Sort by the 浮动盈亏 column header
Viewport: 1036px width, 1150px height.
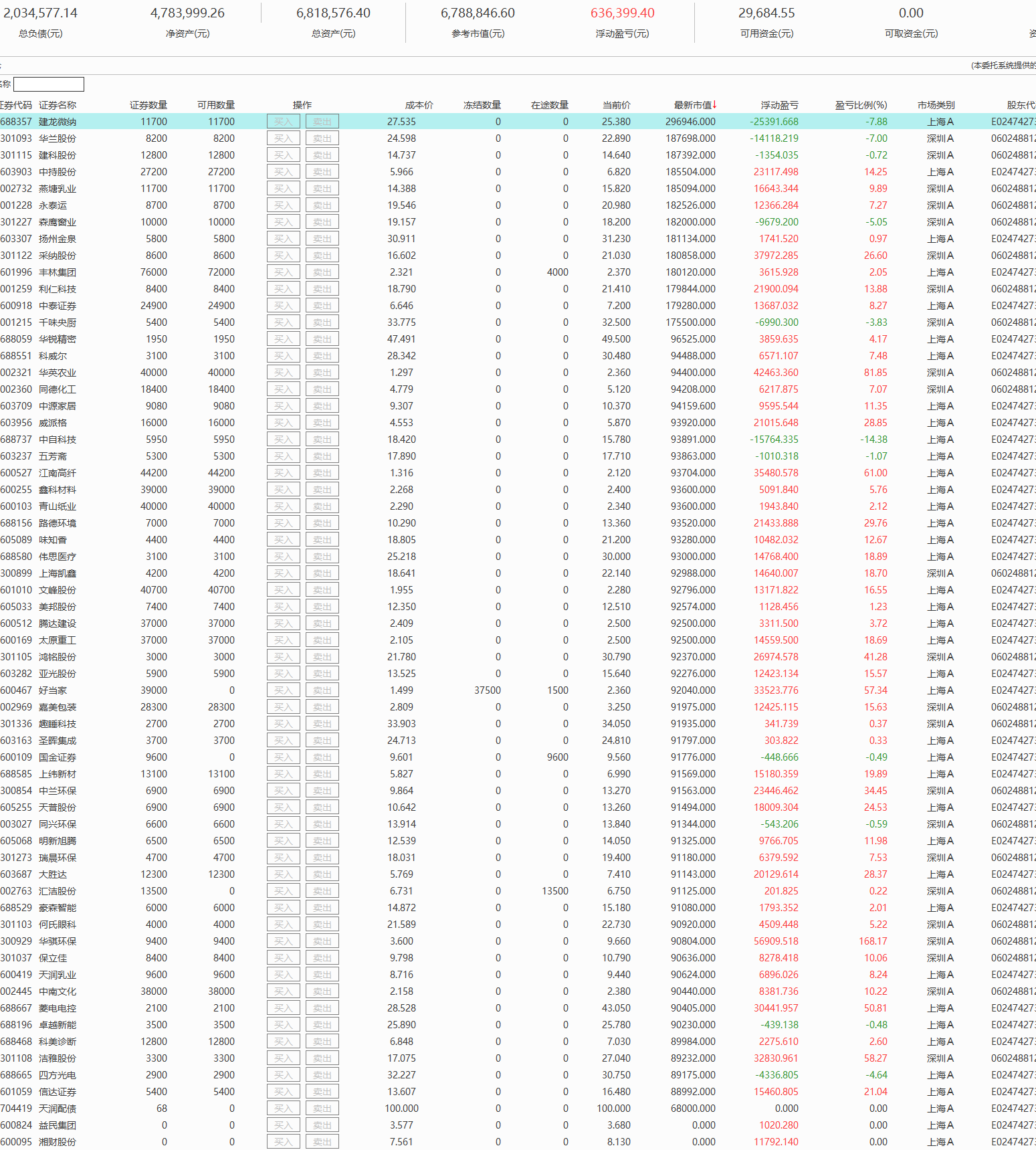coord(779,105)
